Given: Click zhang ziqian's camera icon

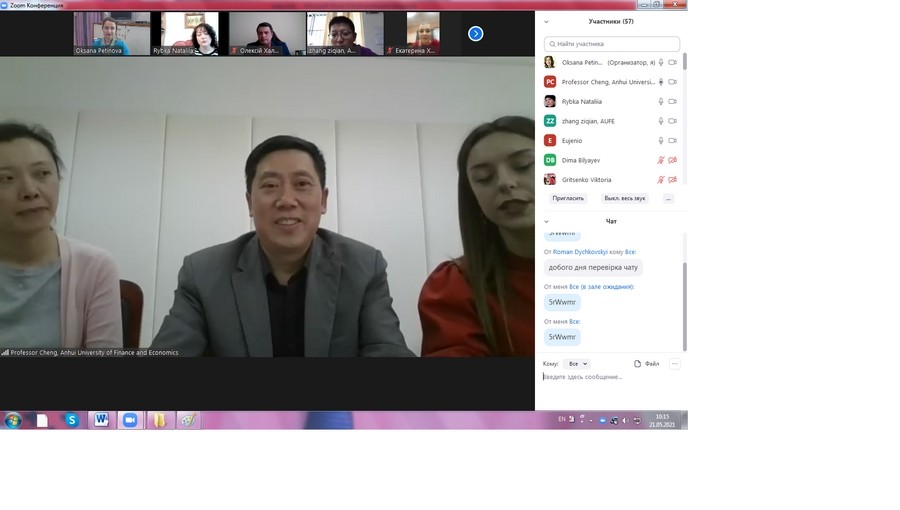Looking at the screenshot, I should (x=672, y=121).
